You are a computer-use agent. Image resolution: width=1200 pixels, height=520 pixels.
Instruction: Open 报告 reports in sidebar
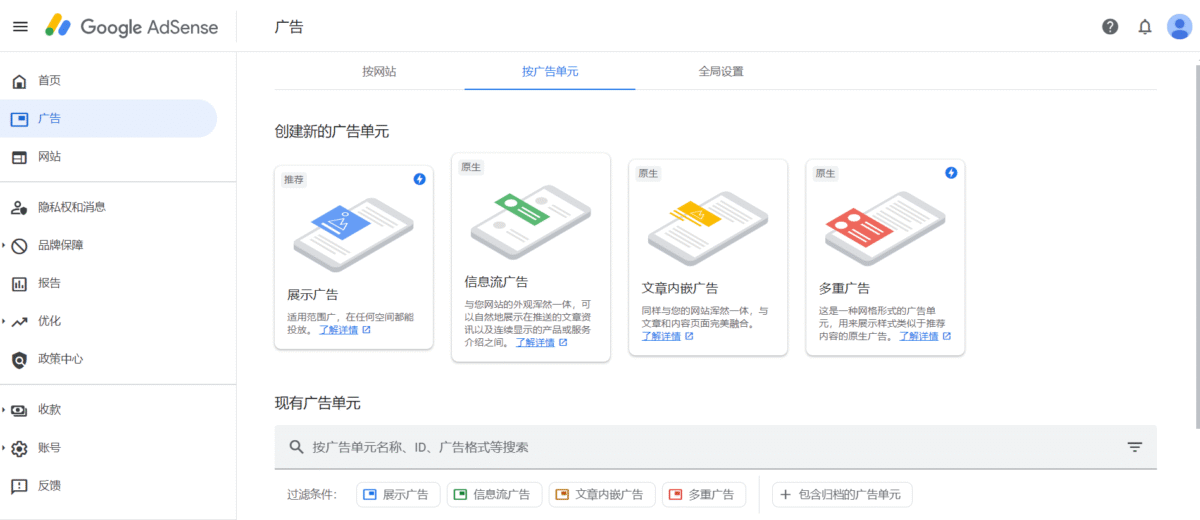[x=49, y=283]
